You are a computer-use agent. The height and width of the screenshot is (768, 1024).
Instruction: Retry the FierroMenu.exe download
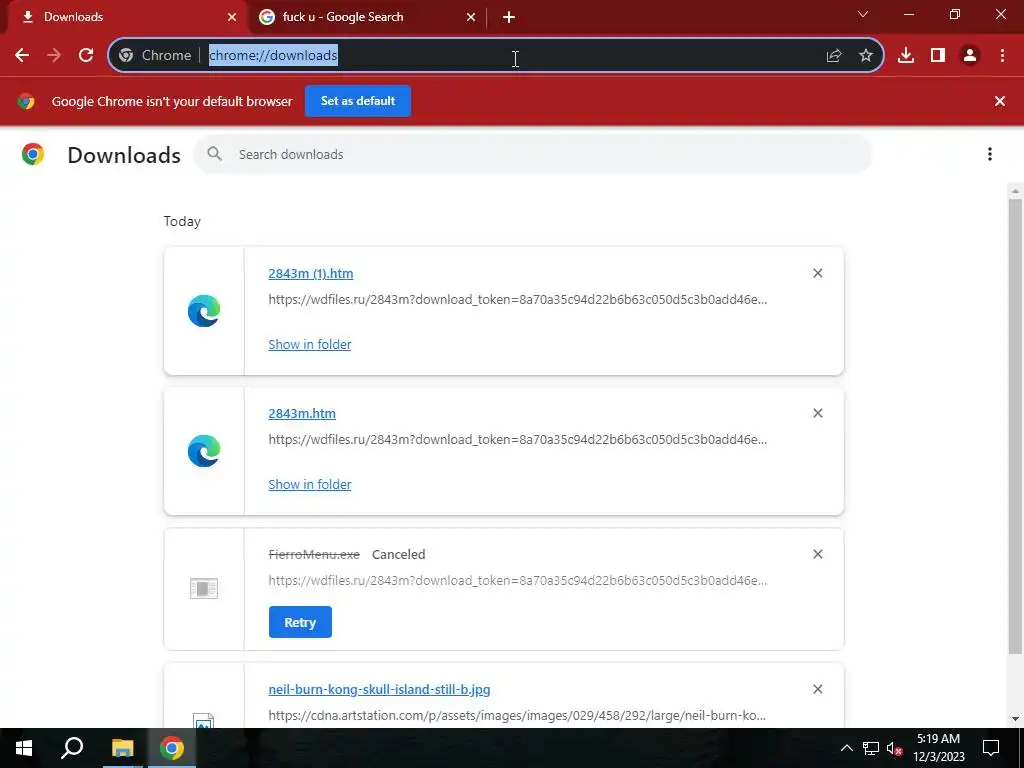point(300,622)
